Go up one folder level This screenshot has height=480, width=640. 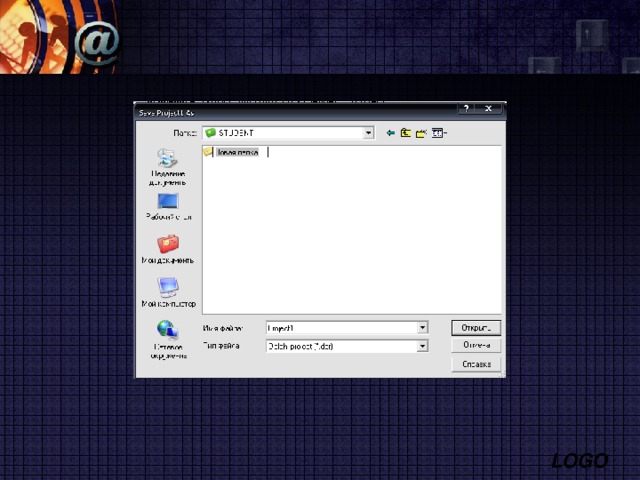point(406,132)
